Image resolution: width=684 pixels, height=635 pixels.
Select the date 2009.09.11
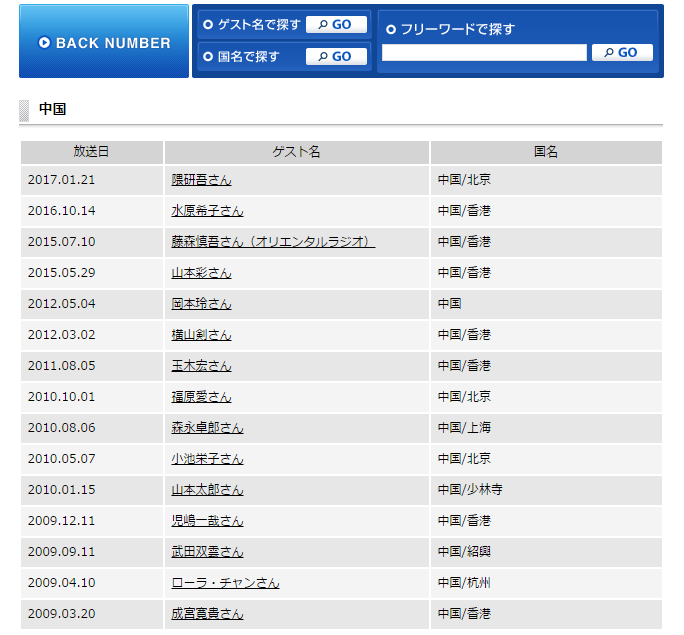[62, 551]
